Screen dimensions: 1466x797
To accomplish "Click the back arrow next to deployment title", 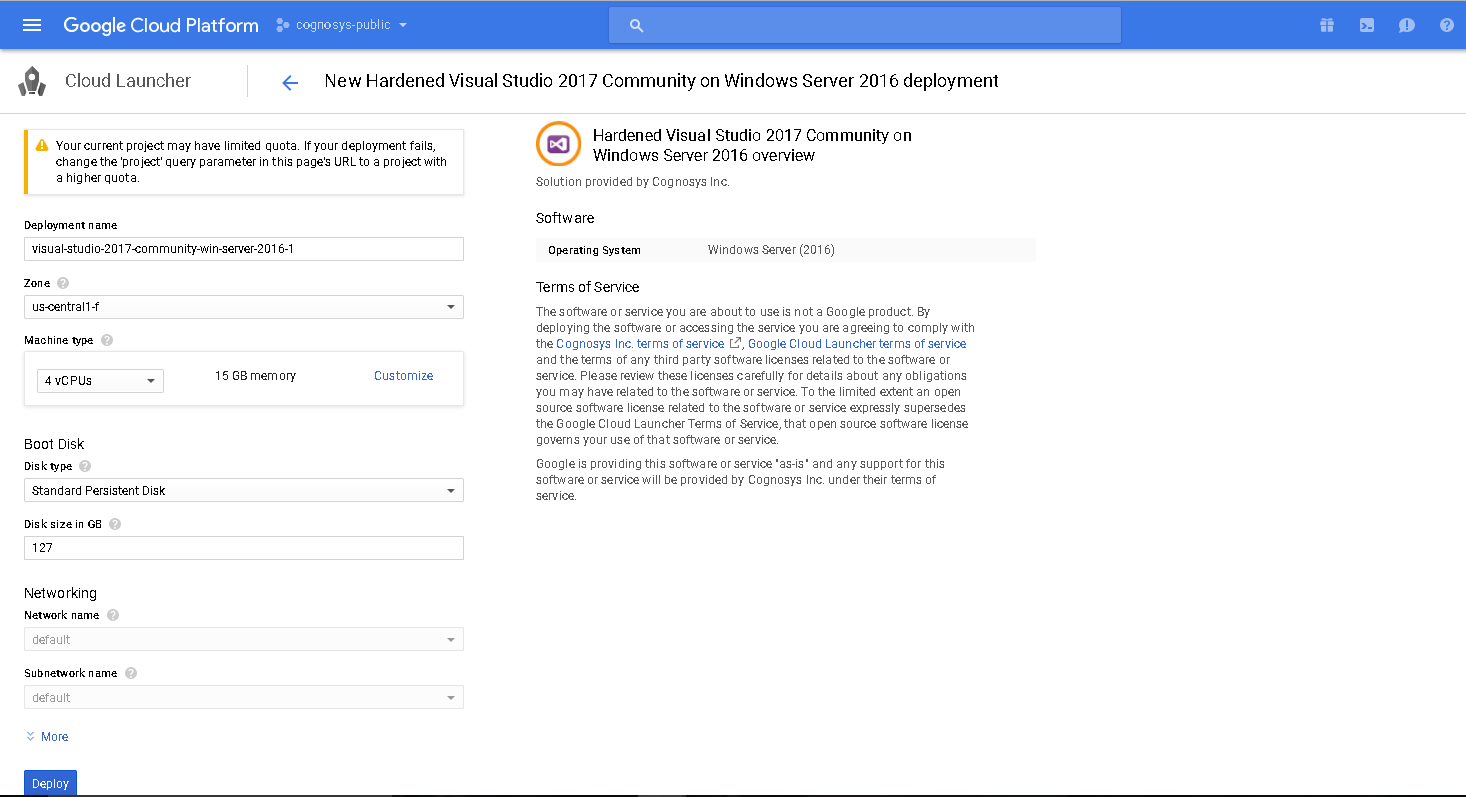I will 290,82.
